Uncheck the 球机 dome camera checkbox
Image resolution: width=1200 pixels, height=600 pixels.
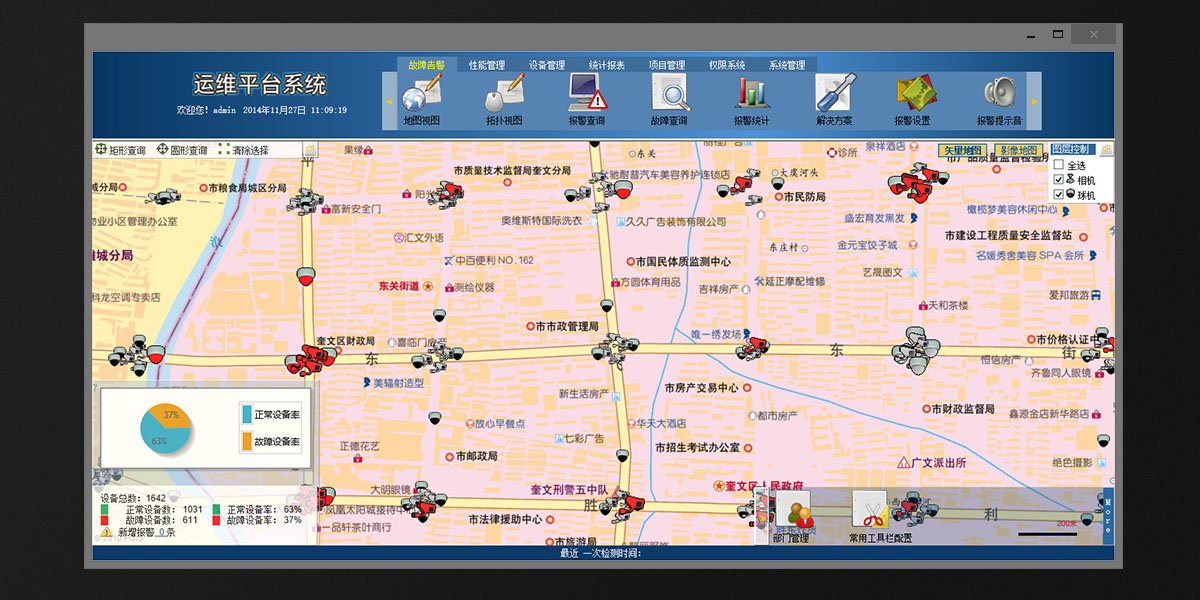tap(1058, 194)
